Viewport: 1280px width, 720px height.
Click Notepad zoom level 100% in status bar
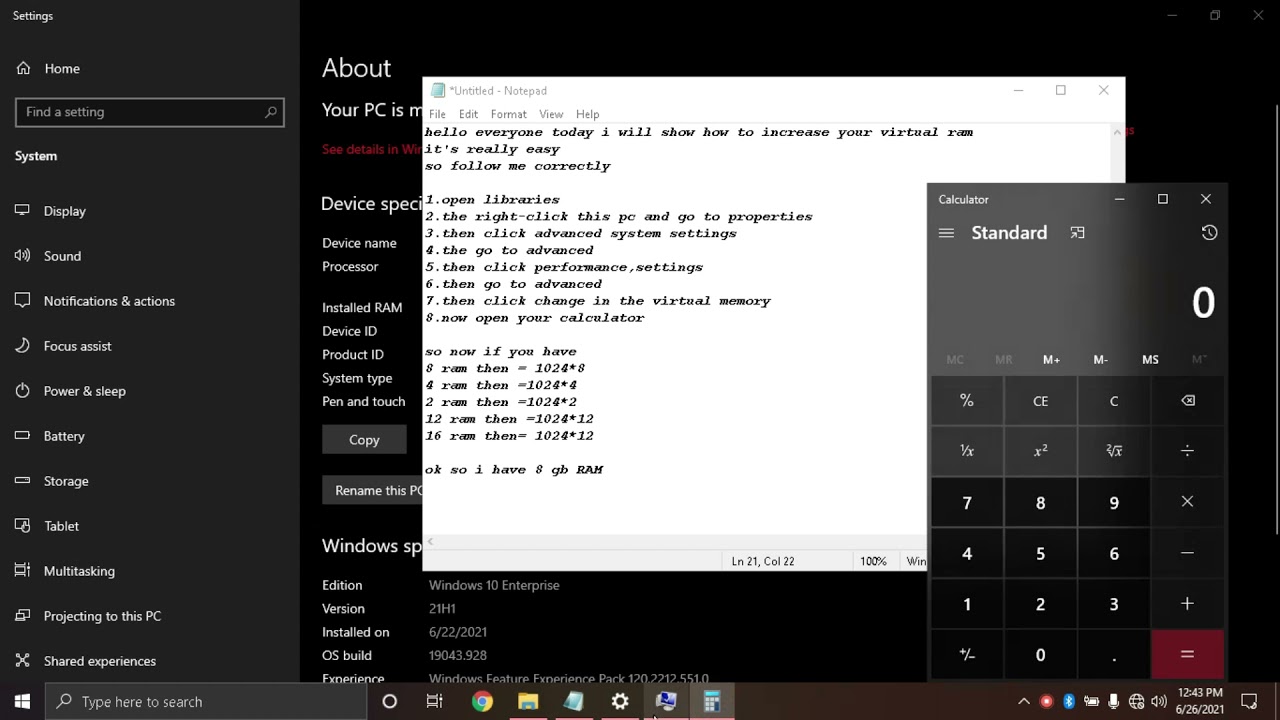pos(873,561)
